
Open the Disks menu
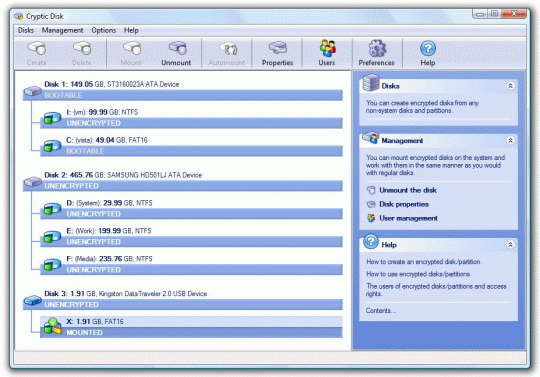(x=26, y=30)
